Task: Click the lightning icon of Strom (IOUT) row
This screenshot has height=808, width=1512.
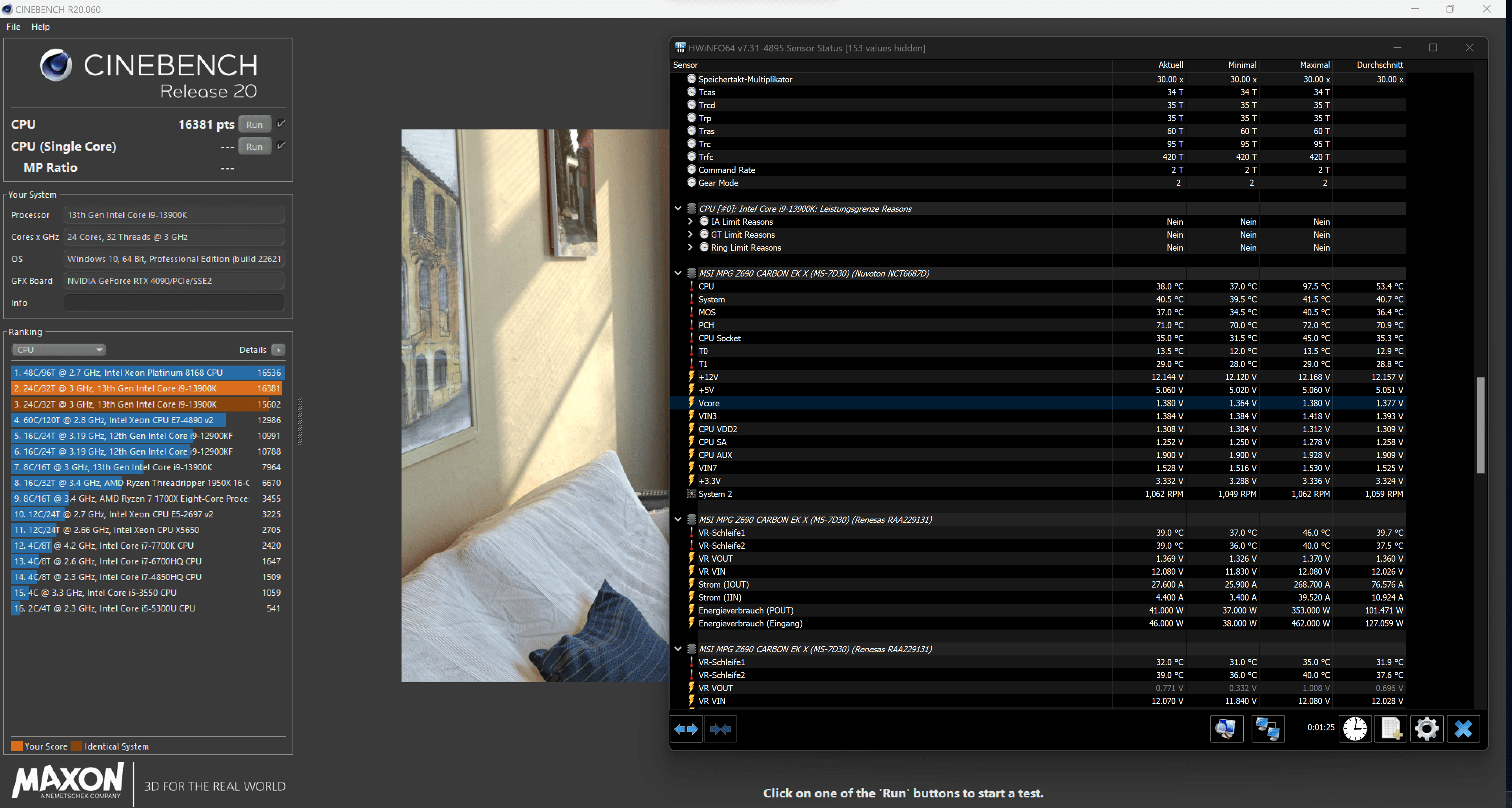Action: (x=691, y=584)
